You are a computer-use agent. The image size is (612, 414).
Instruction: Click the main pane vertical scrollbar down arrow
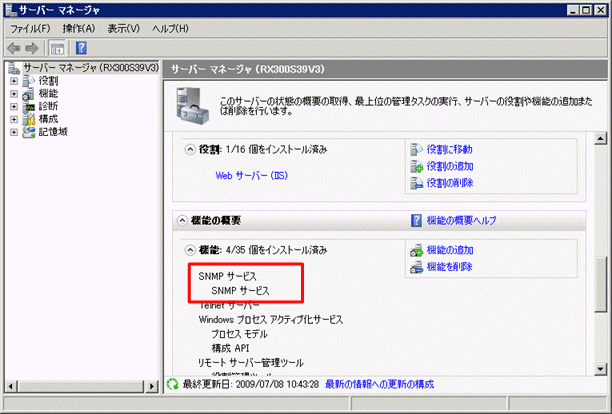point(599,368)
